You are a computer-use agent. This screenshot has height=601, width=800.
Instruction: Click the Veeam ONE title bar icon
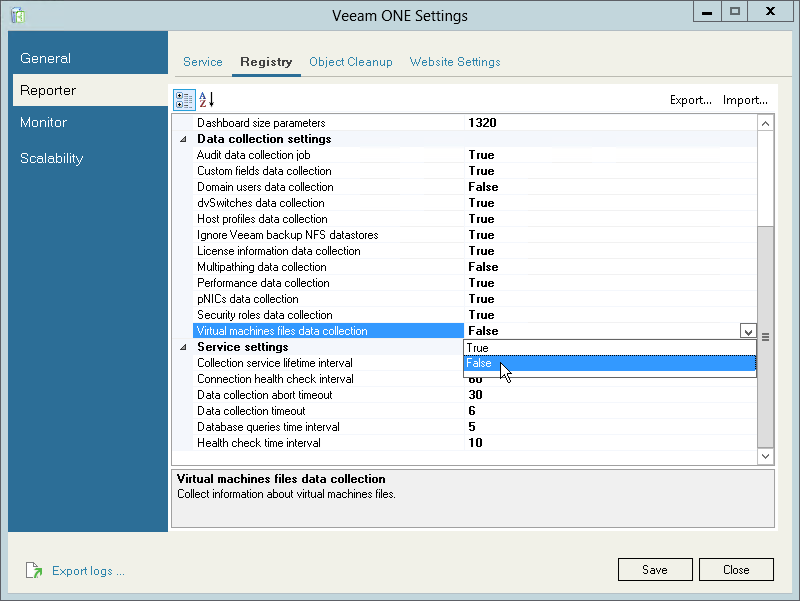tap(18, 15)
